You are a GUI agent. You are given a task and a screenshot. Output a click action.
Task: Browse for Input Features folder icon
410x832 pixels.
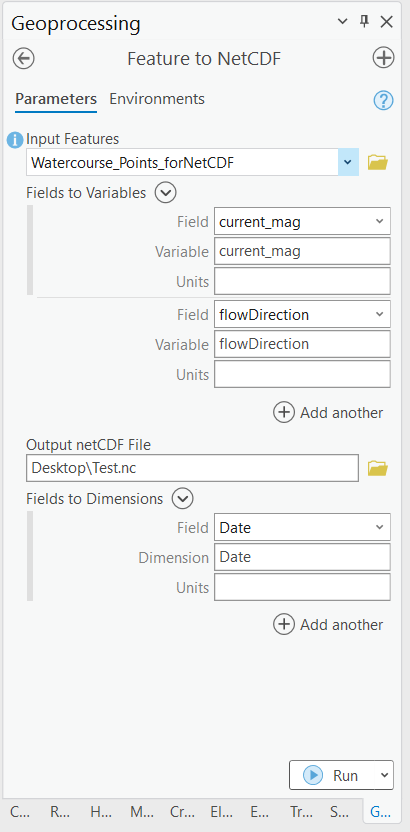tap(378, 162)
